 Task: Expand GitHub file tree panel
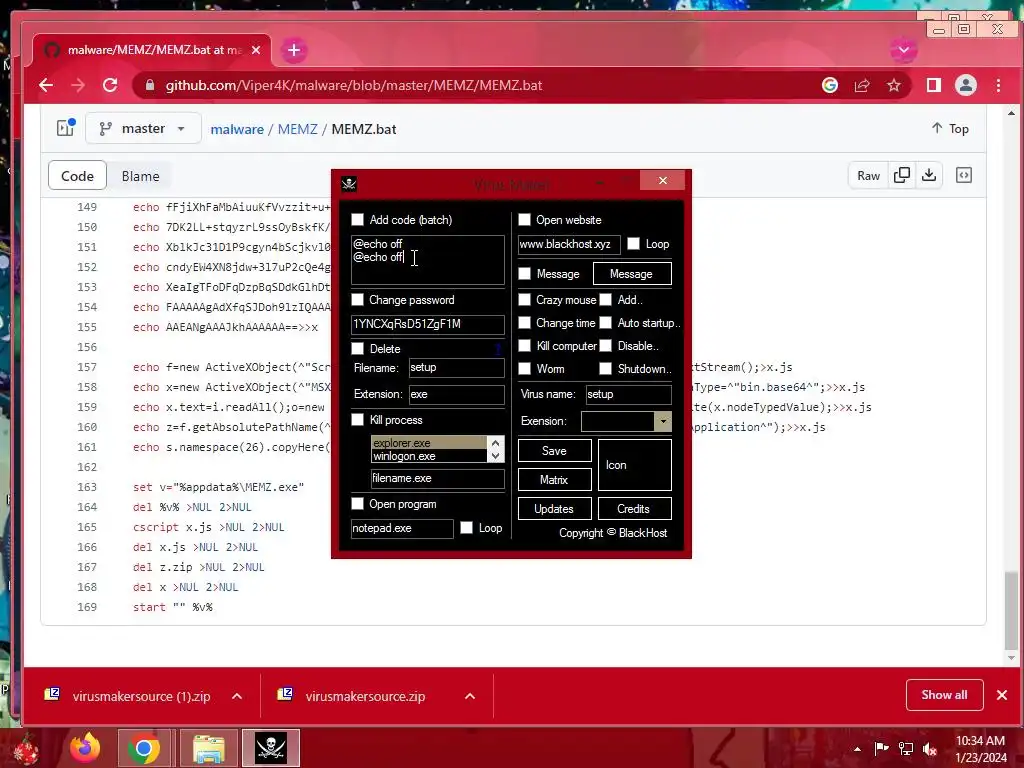[x=65, y=128]
